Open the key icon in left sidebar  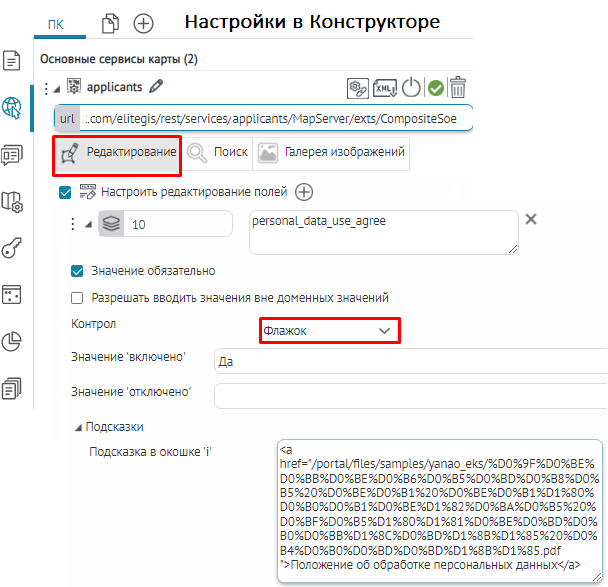pos(13,248)
